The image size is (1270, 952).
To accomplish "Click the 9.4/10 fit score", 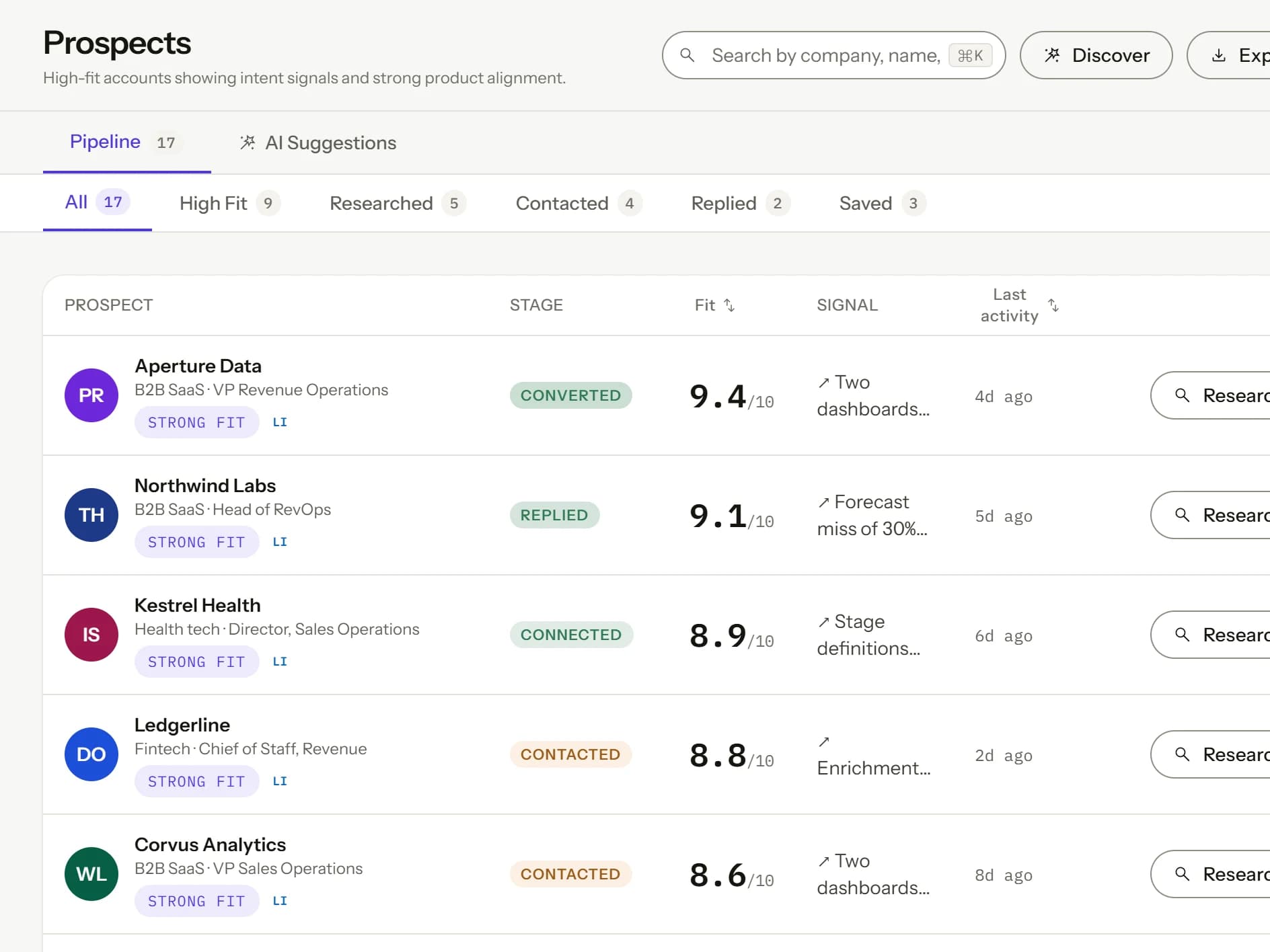I will [731, 396].
